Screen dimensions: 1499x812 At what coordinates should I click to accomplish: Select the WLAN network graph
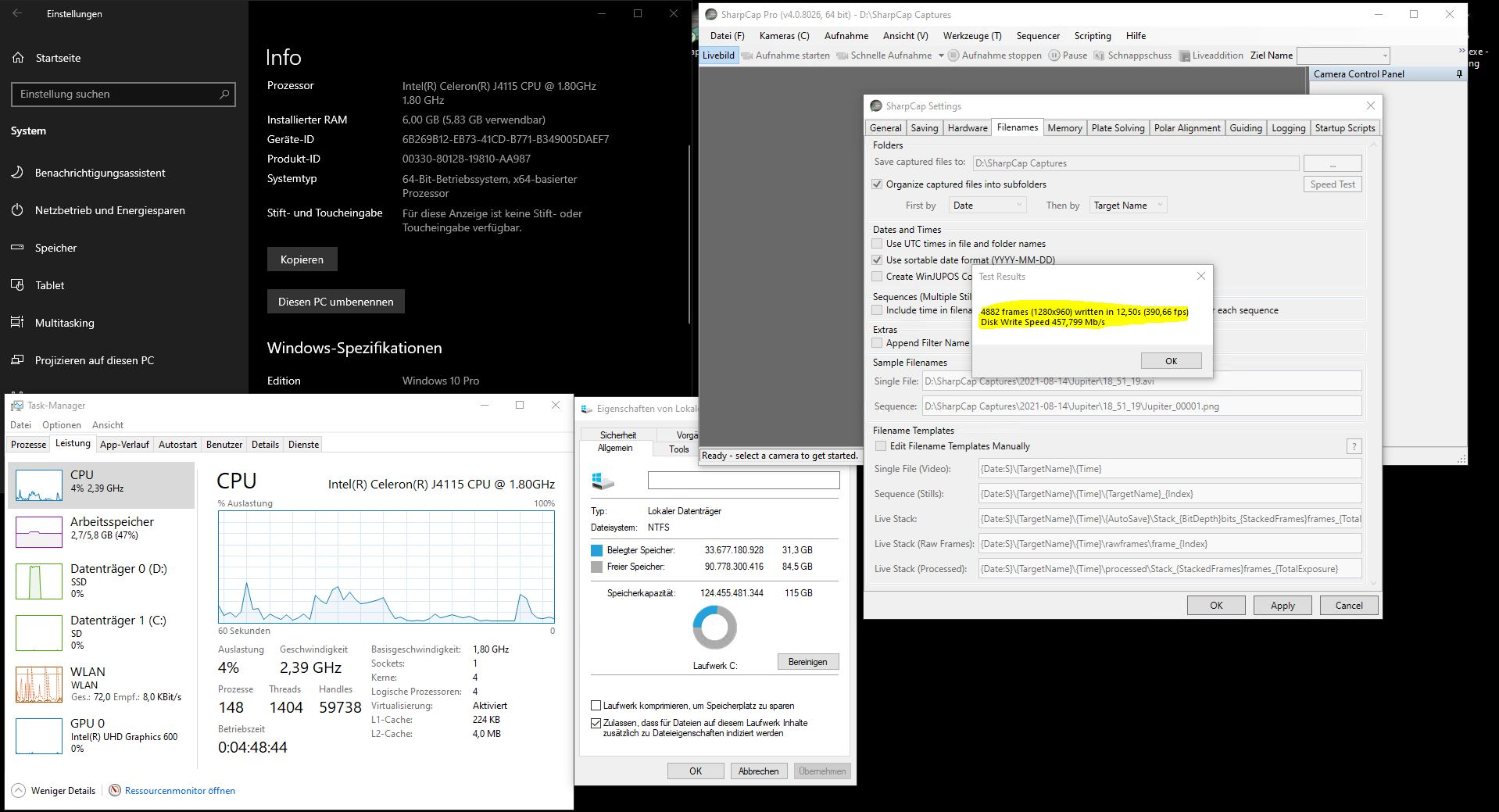[x=39, y=685]
